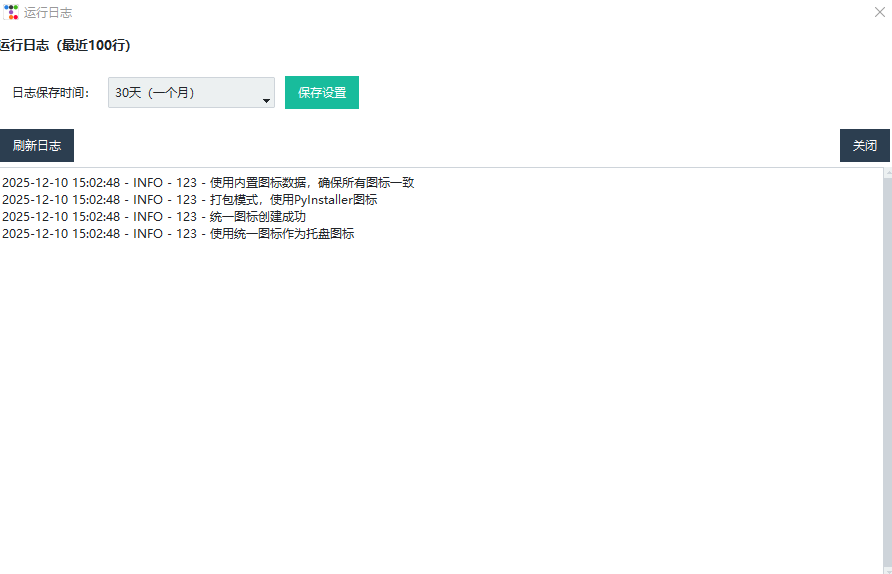Click the 日志保存时间 label
The height and width of the screenshot is (574, 892).
[51, 93]
